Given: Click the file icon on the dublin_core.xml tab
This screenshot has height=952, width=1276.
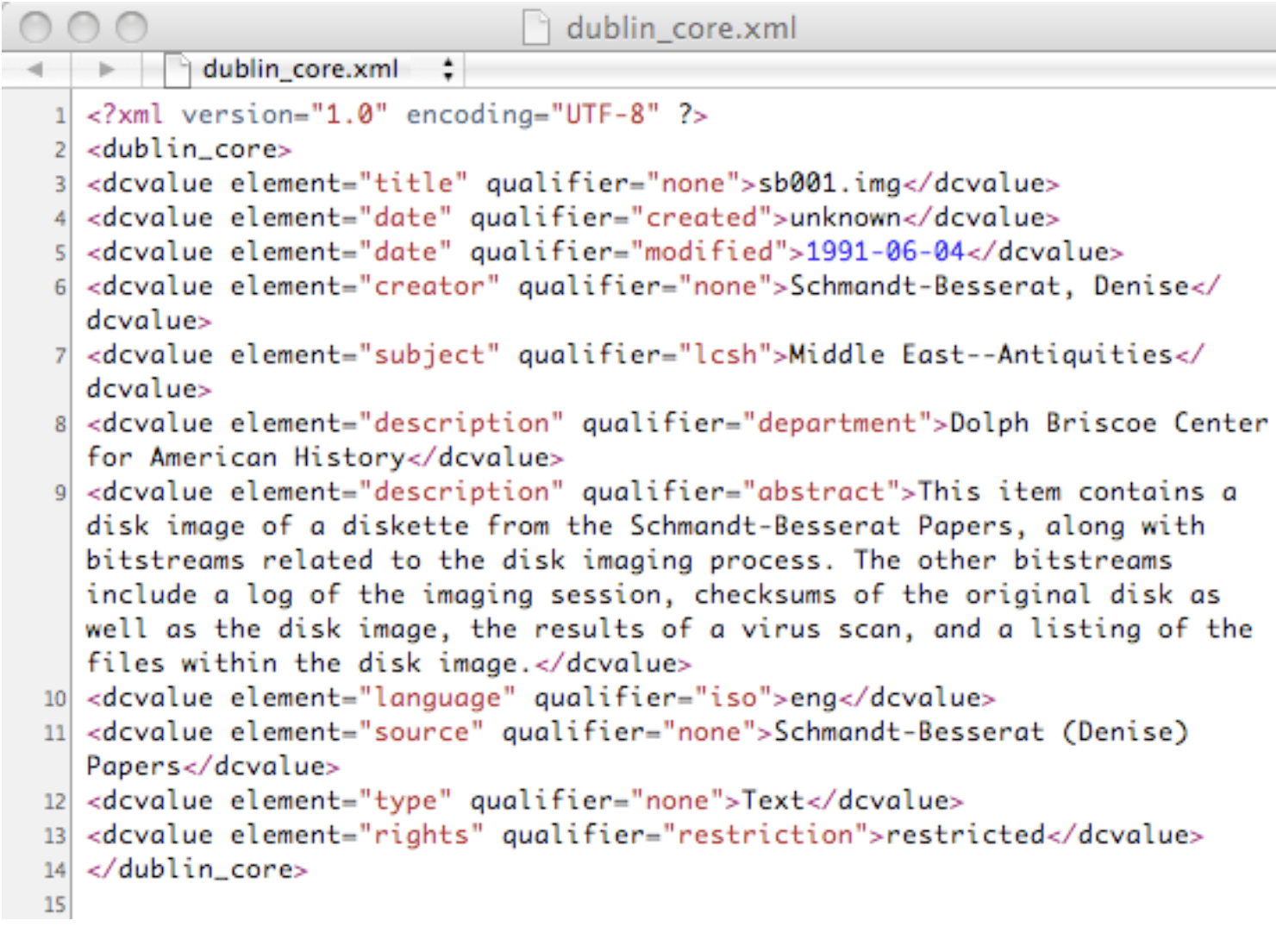Looking at the screenshot, I should (x=176, y=68).
